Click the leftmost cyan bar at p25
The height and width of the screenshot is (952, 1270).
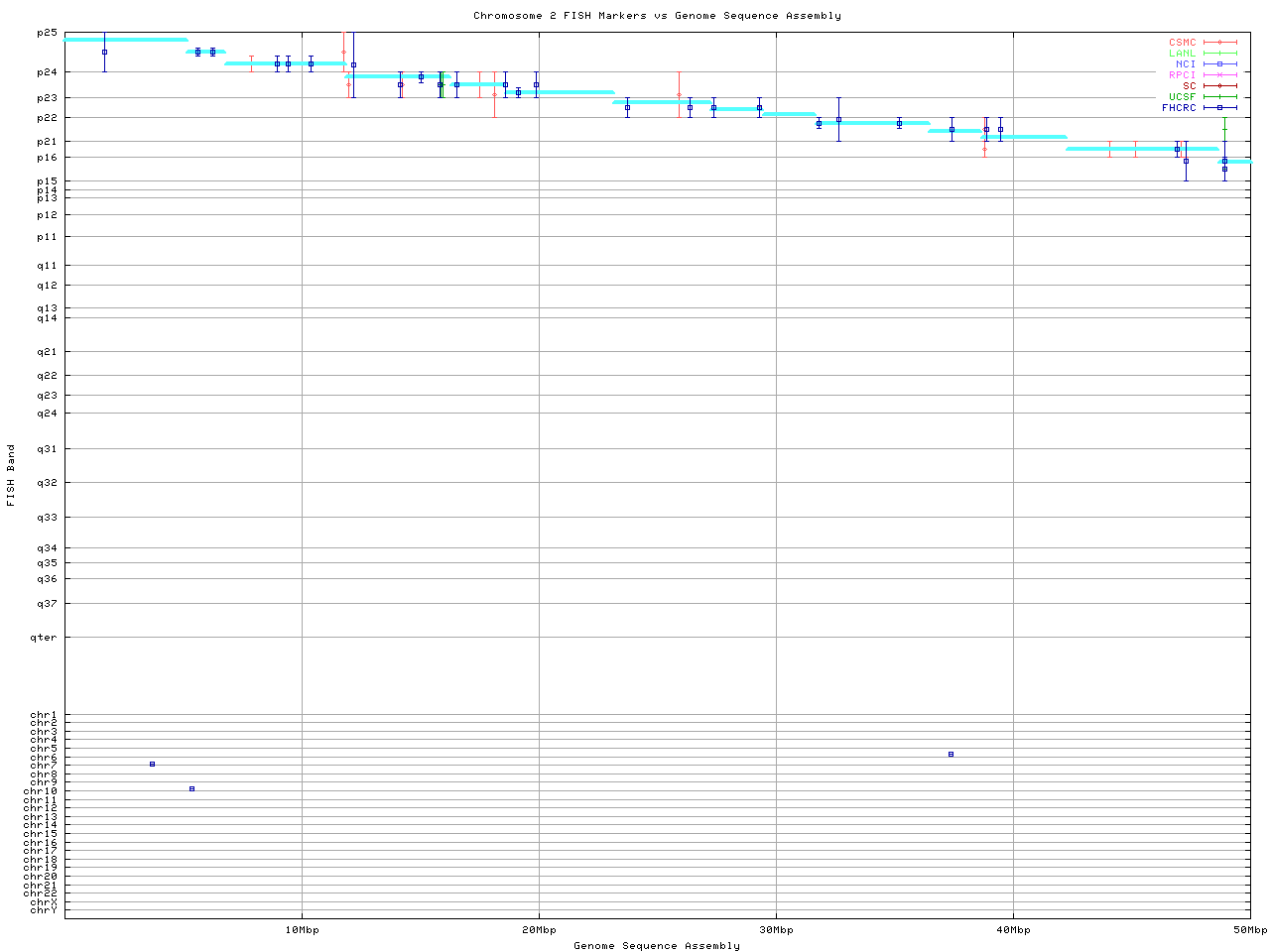pyautogui.click(x=126, y=40)
